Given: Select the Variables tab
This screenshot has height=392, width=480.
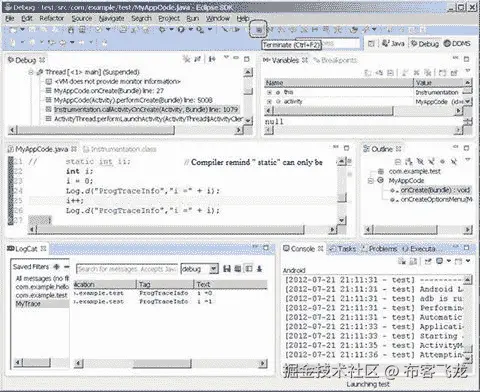Looking at the screenshot, I should pyautogui.click(x=285, y=60).
